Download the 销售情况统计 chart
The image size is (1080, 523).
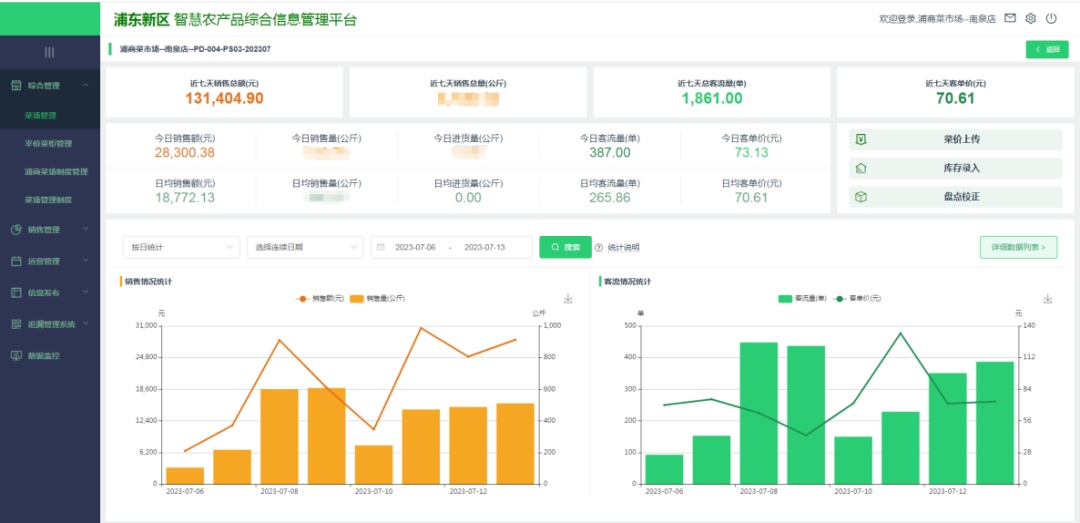(x=568, y=299)
